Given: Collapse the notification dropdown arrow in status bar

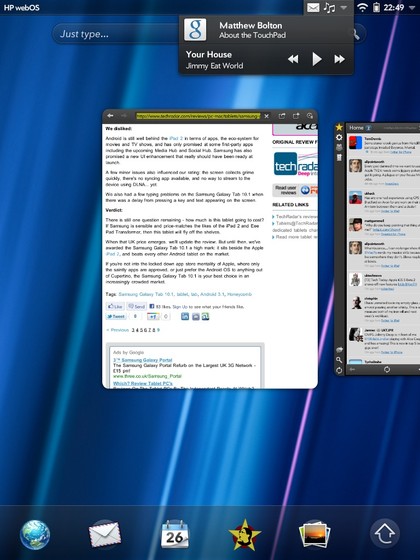Looking at the screenshot, I should coord(344,8).
